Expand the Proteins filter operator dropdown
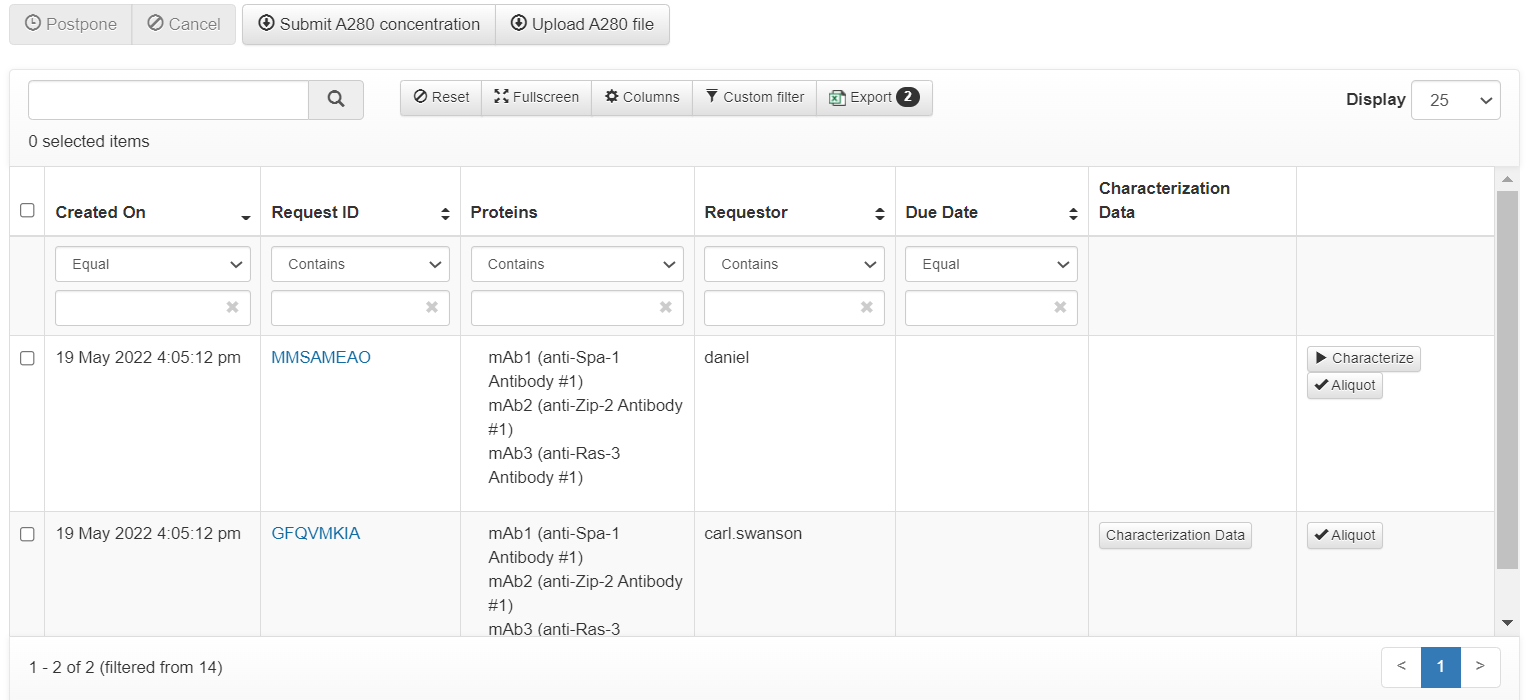 577,264
